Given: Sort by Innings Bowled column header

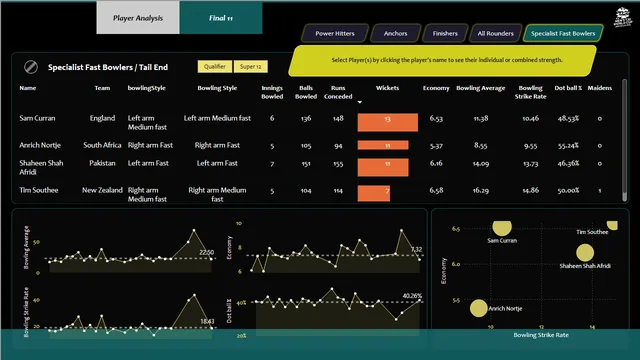Looking at the screenshot, I should pyautogui.click(x=272, y=92).
